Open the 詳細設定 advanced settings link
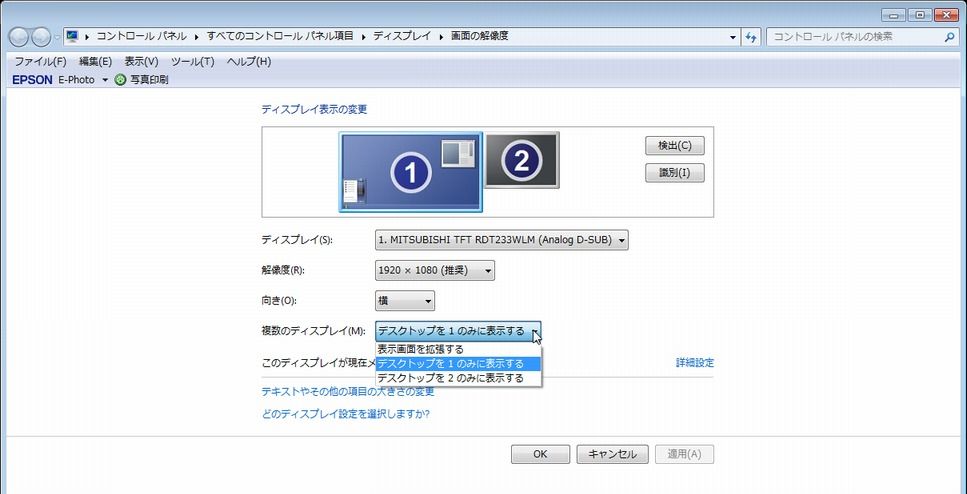Screen dimensions: 967x494 694,362
